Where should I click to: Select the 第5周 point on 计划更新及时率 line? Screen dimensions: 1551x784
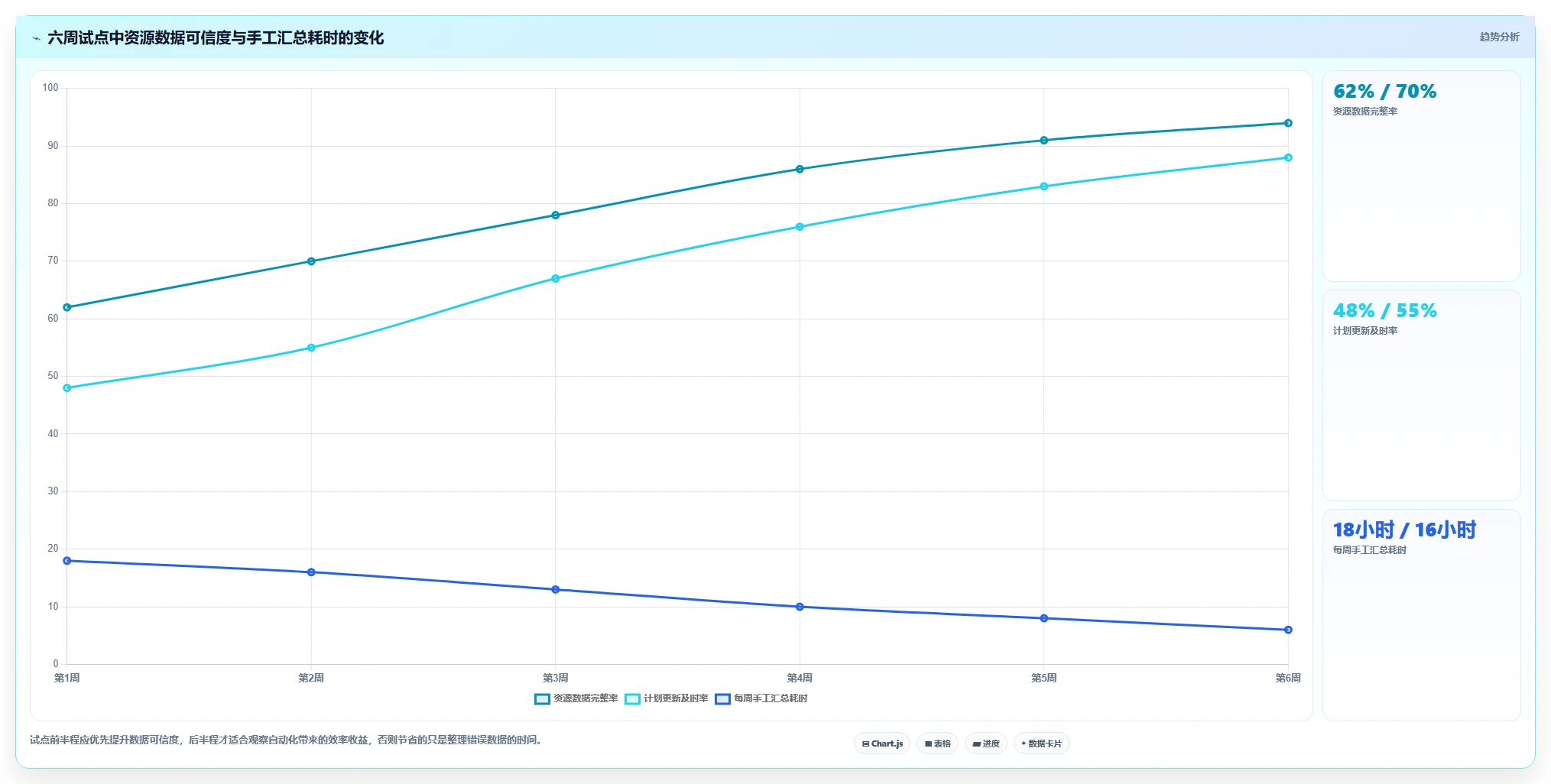point(1044,186)
